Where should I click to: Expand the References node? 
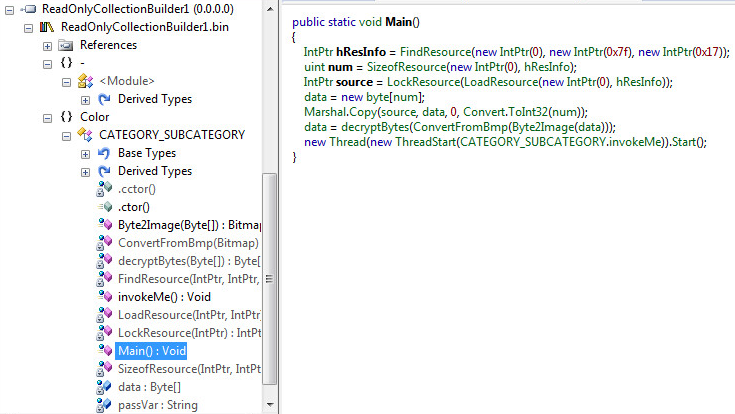click(47, 46)
